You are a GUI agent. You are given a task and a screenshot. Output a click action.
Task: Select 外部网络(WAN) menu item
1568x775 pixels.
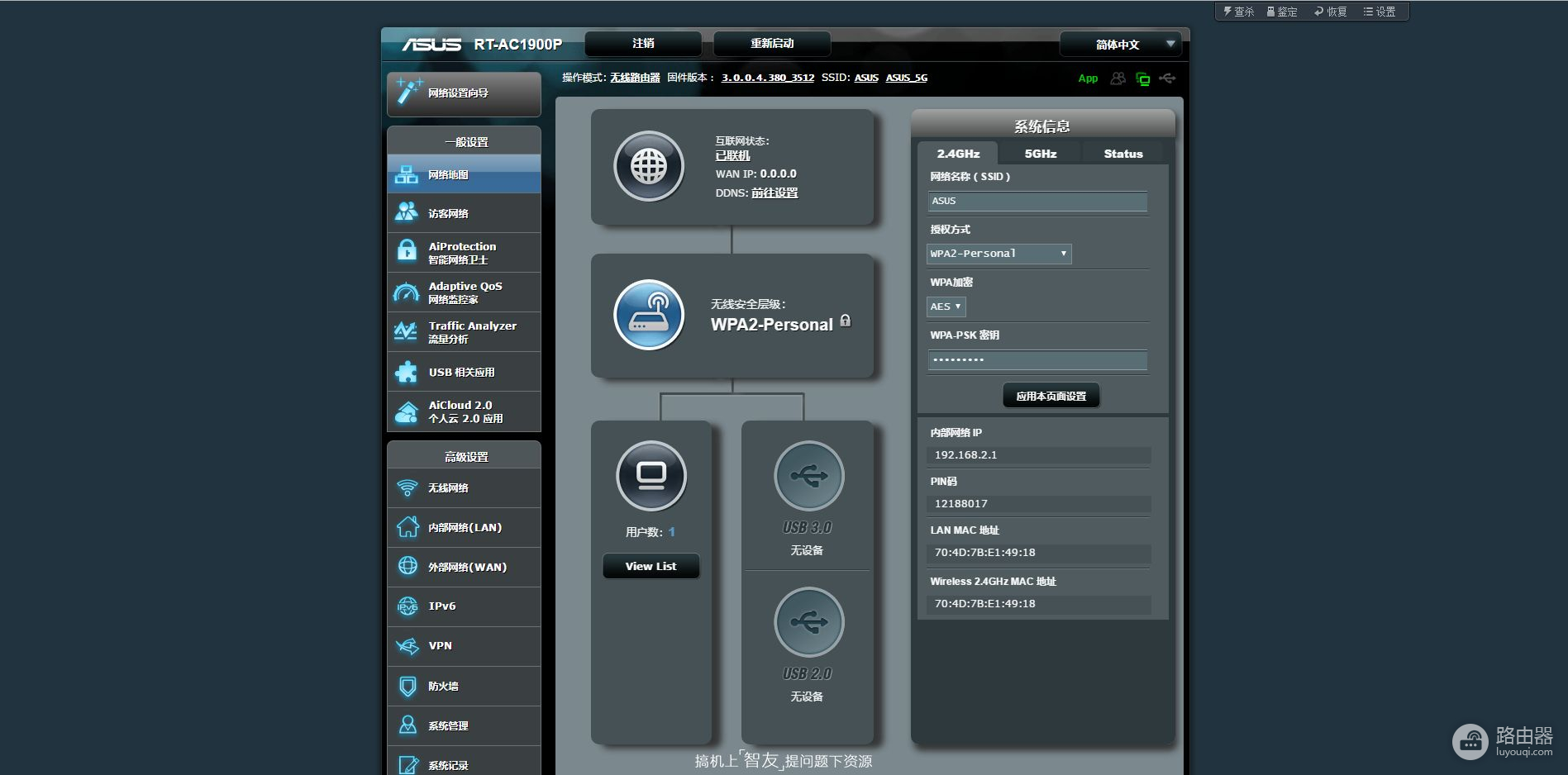tap(464, 567)
